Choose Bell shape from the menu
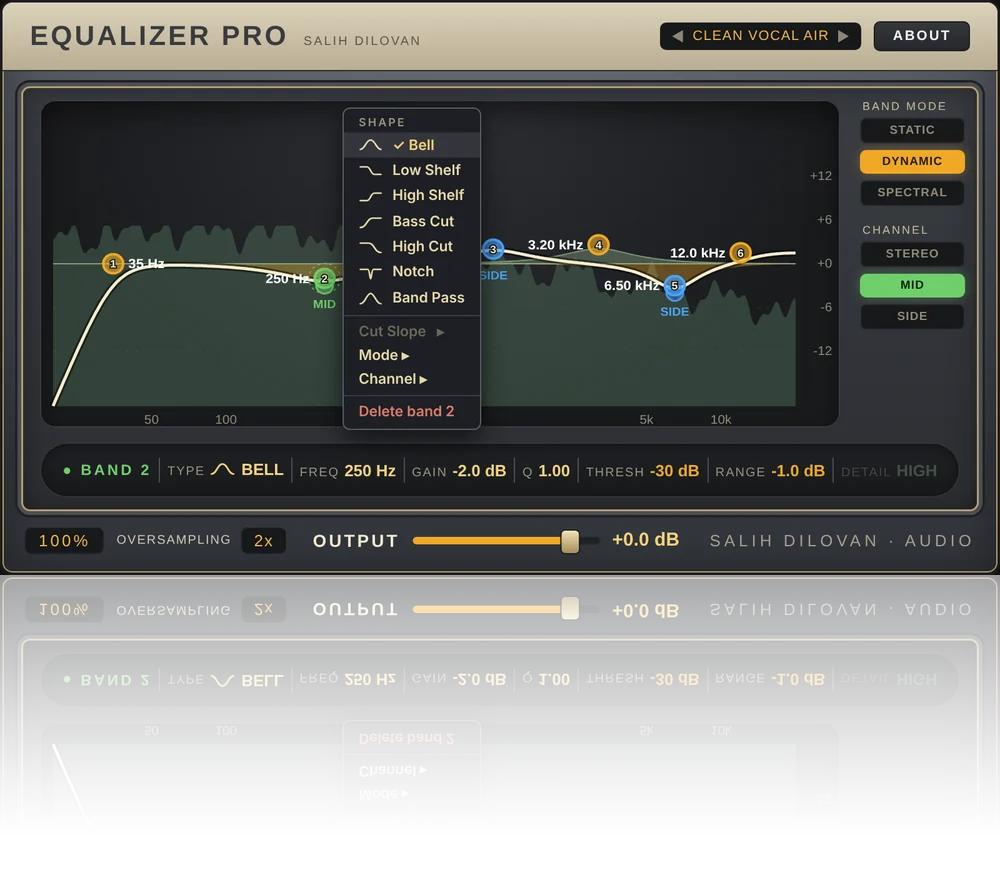1000x891 pixels. (412, 145)
